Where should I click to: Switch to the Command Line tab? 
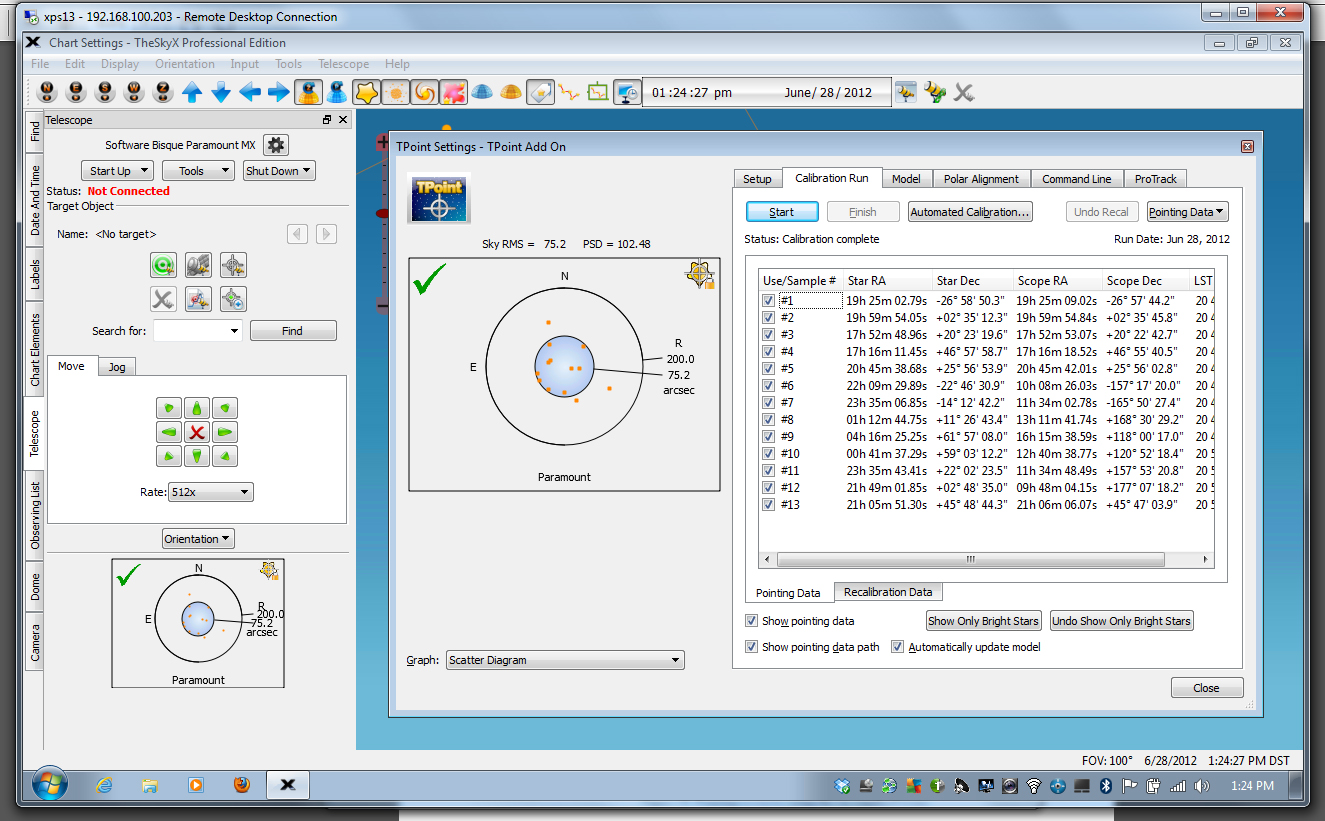[x=1076, y=179]
